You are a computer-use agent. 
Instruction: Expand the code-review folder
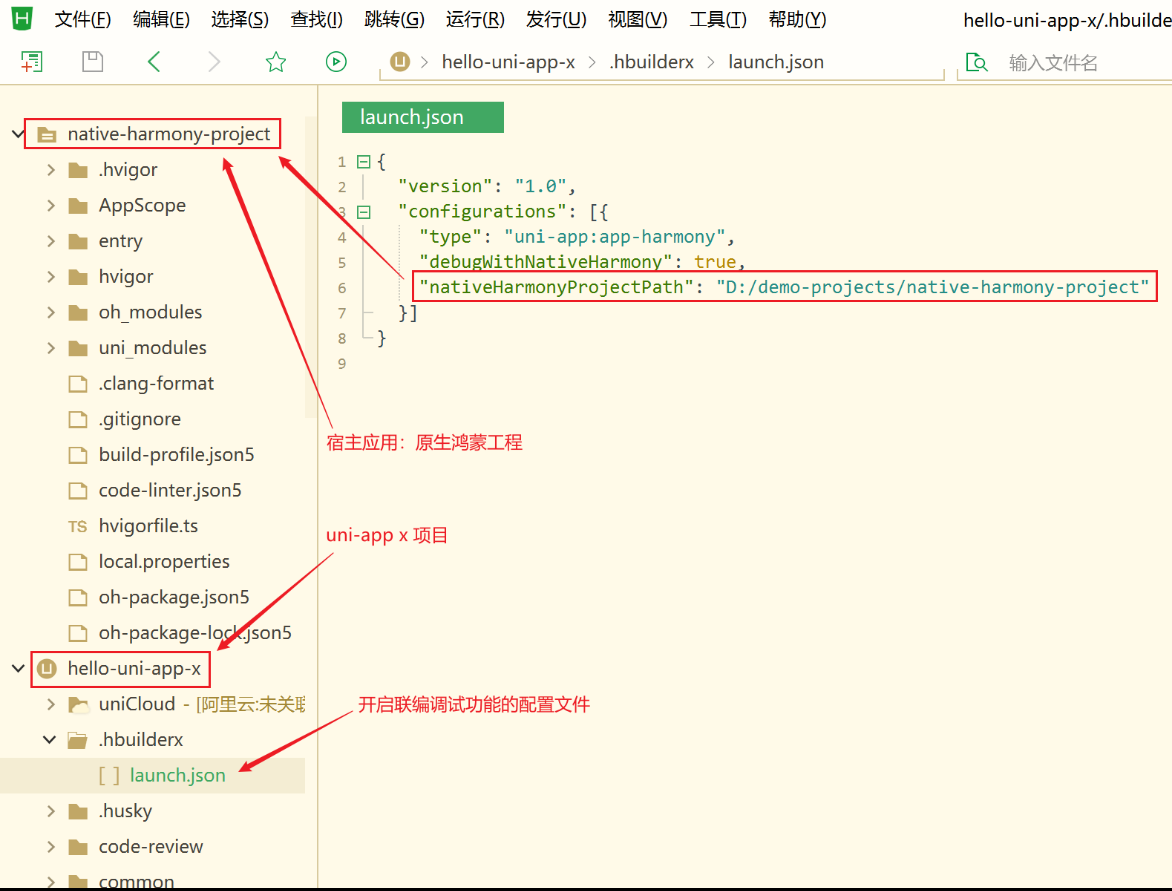(x=51, y=847)
